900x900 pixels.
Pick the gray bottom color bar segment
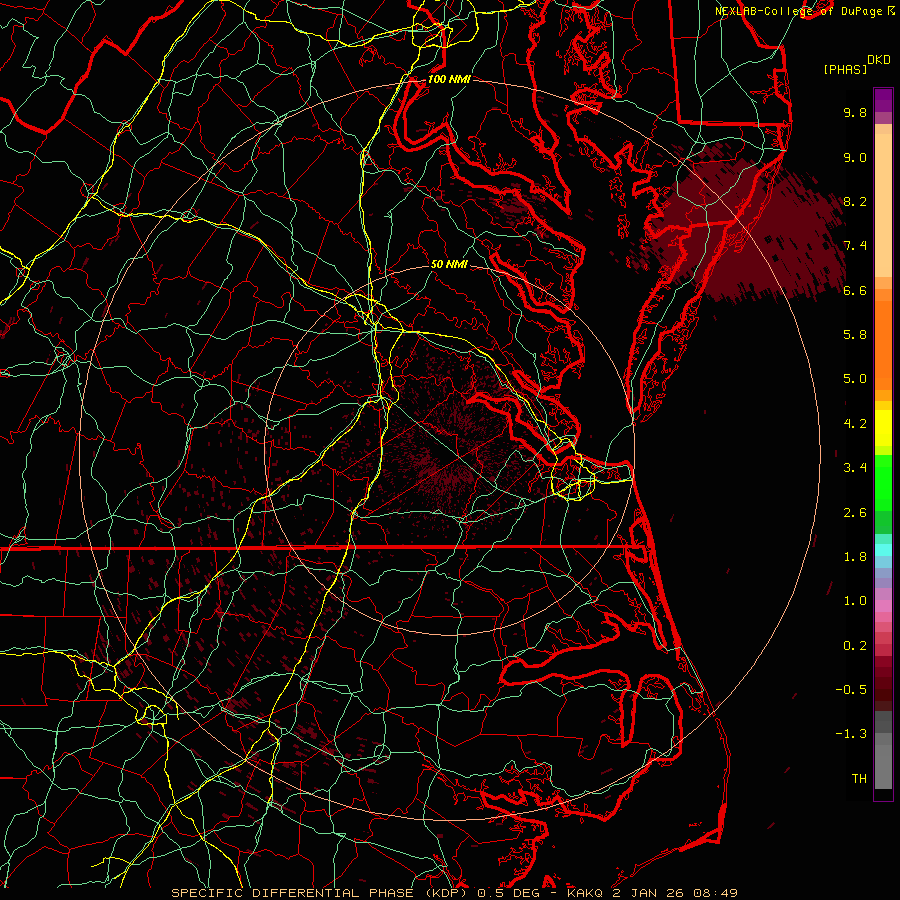(883, 766)
